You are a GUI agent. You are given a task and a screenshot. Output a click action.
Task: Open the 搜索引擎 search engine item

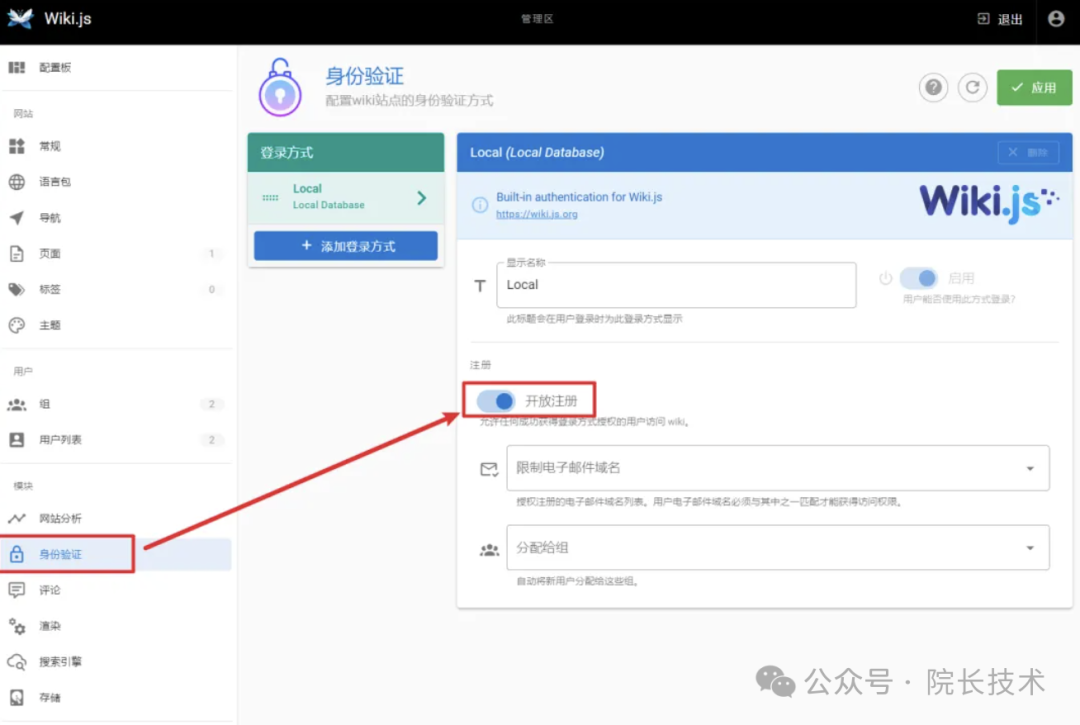[117, 662]
